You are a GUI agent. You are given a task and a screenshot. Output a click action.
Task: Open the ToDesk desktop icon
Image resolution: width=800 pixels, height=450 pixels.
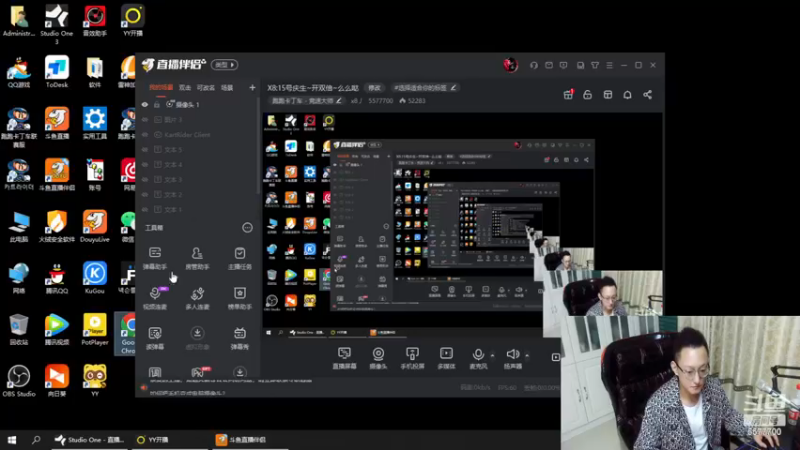(x=57, y=72)
